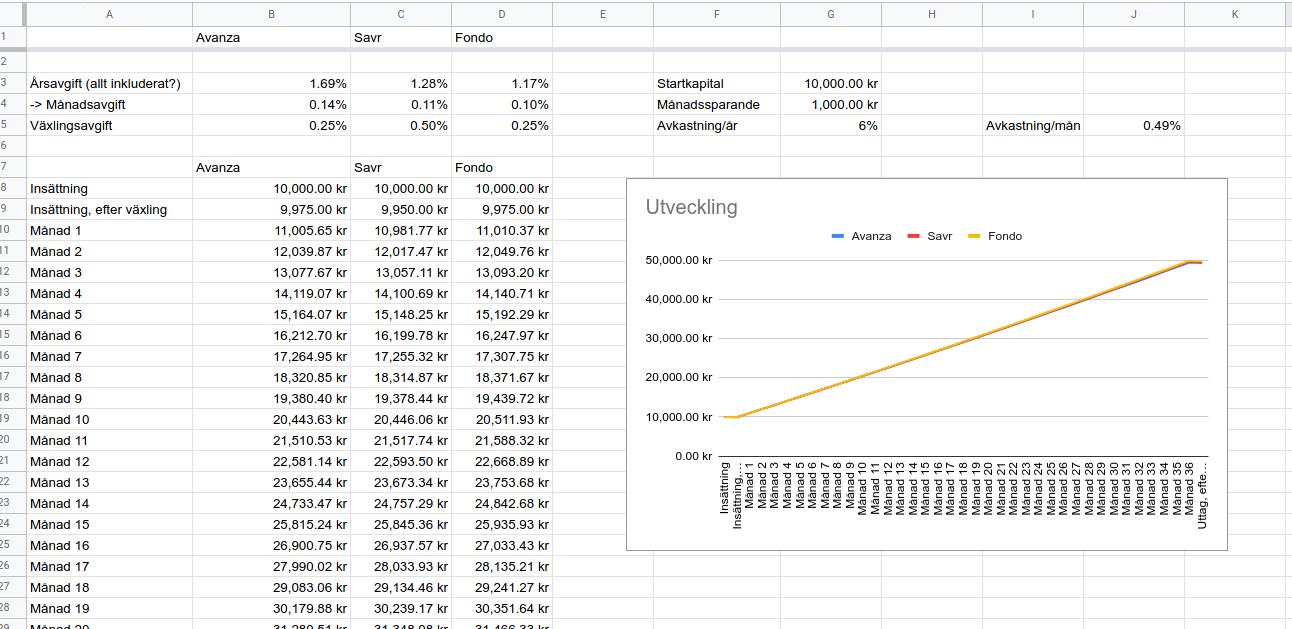Screen dimensions: 1292x629
Task: Select the 'Insättning, efter växling' label cell
Action: point(108,210)
